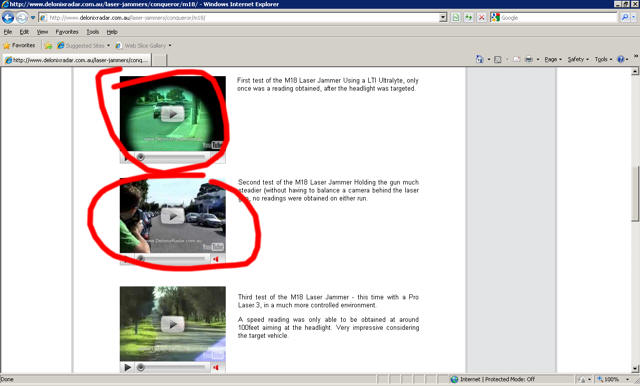640x386 pixels.
Task: Click the Google search provider icon
Action: click(x=495, y=18)
